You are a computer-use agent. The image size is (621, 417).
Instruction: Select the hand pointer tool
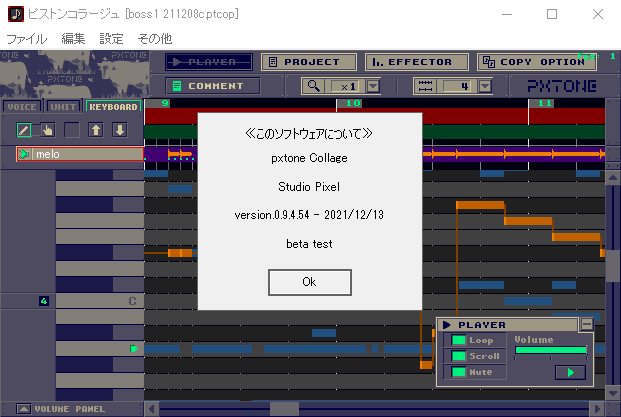point(48,130)
